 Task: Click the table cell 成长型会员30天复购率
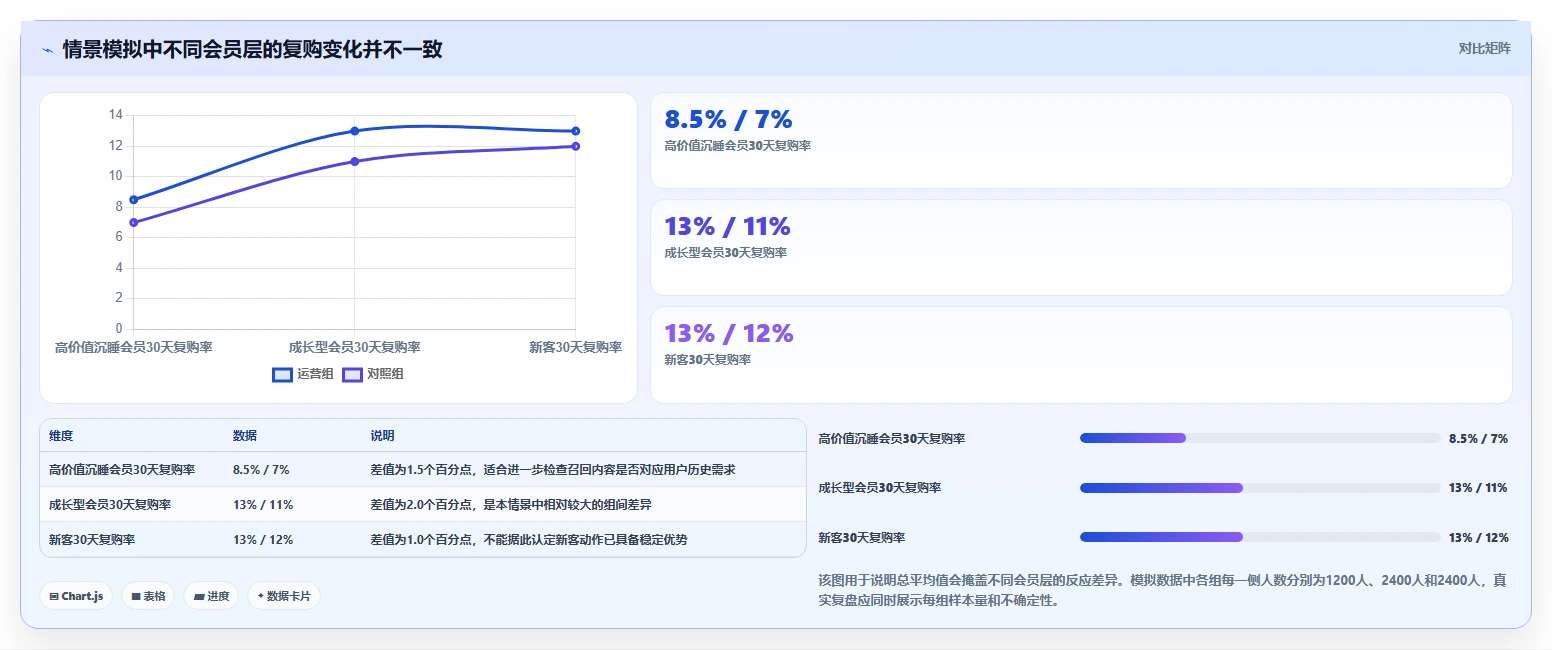(110, 504)
